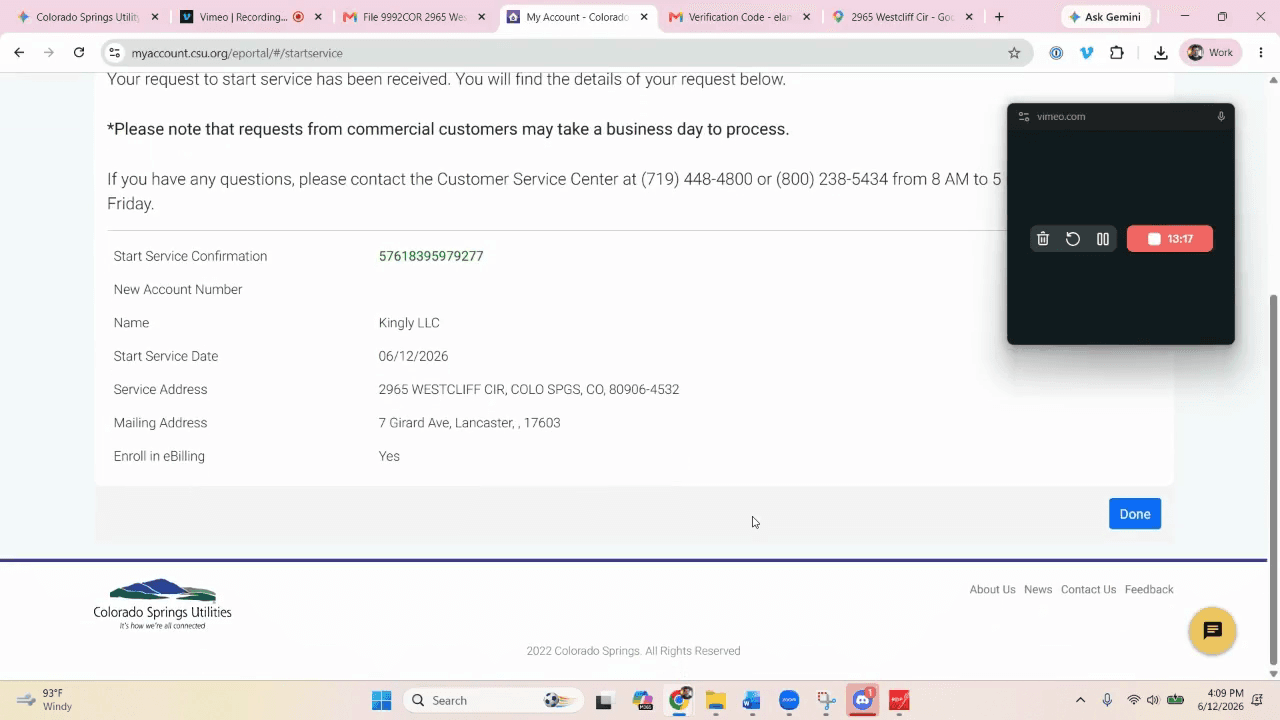Switch to the 2965 Westcliff Cir Google Maps tab
The height and width of the screenshot is (720, 1280).
[x=902, y=17]
